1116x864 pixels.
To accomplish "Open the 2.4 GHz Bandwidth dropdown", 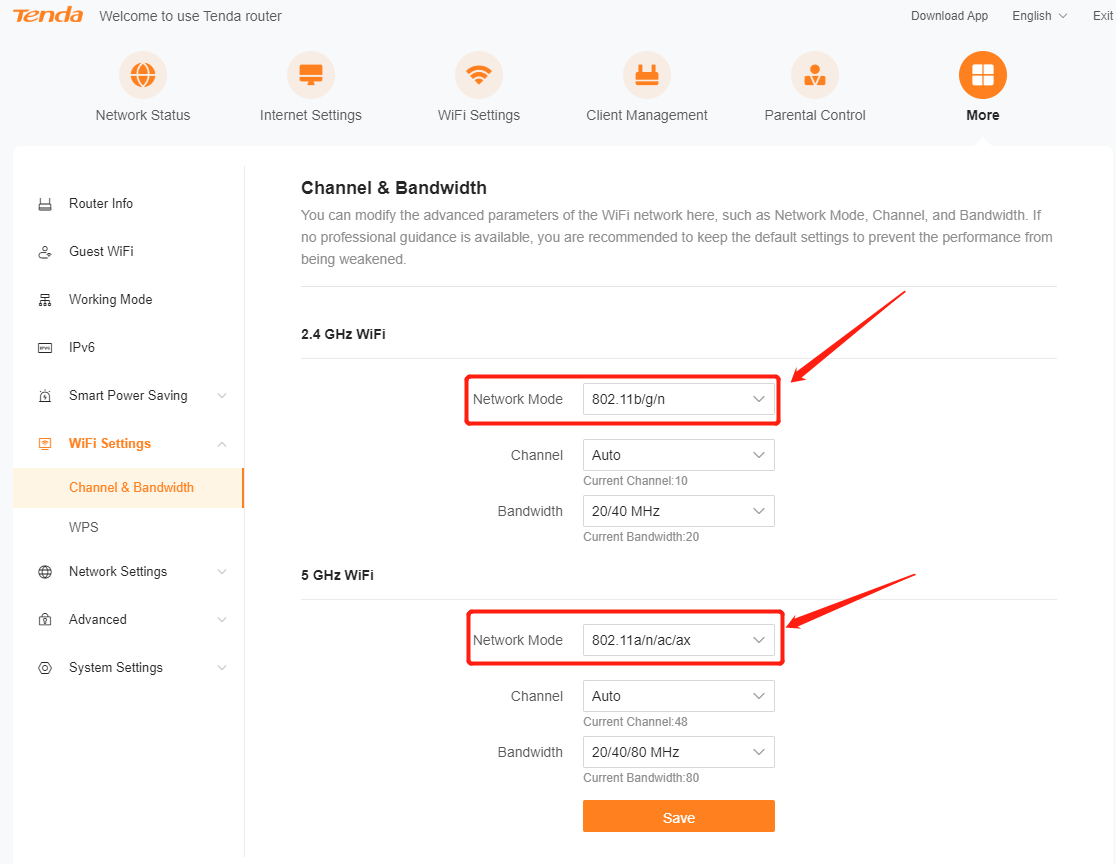I will coord(678,511).
